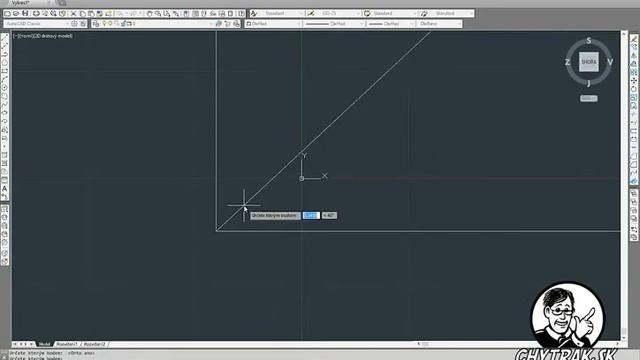The width and height of the screenshot is (640, 360).
Task: Select the Hatch tool in Draw toolbar
Action: 4,155
